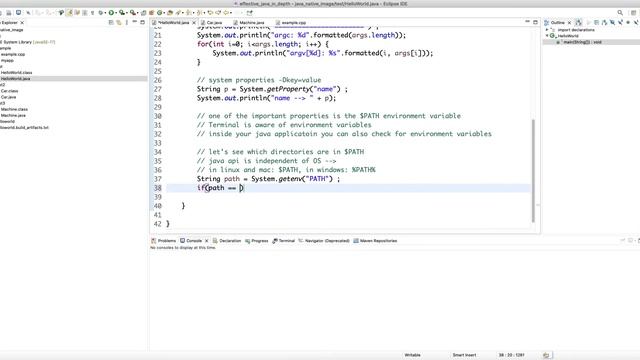Click the Open Type icon in toolbar
The width and height of the screenshot is (640, 360).
point(170,13)
